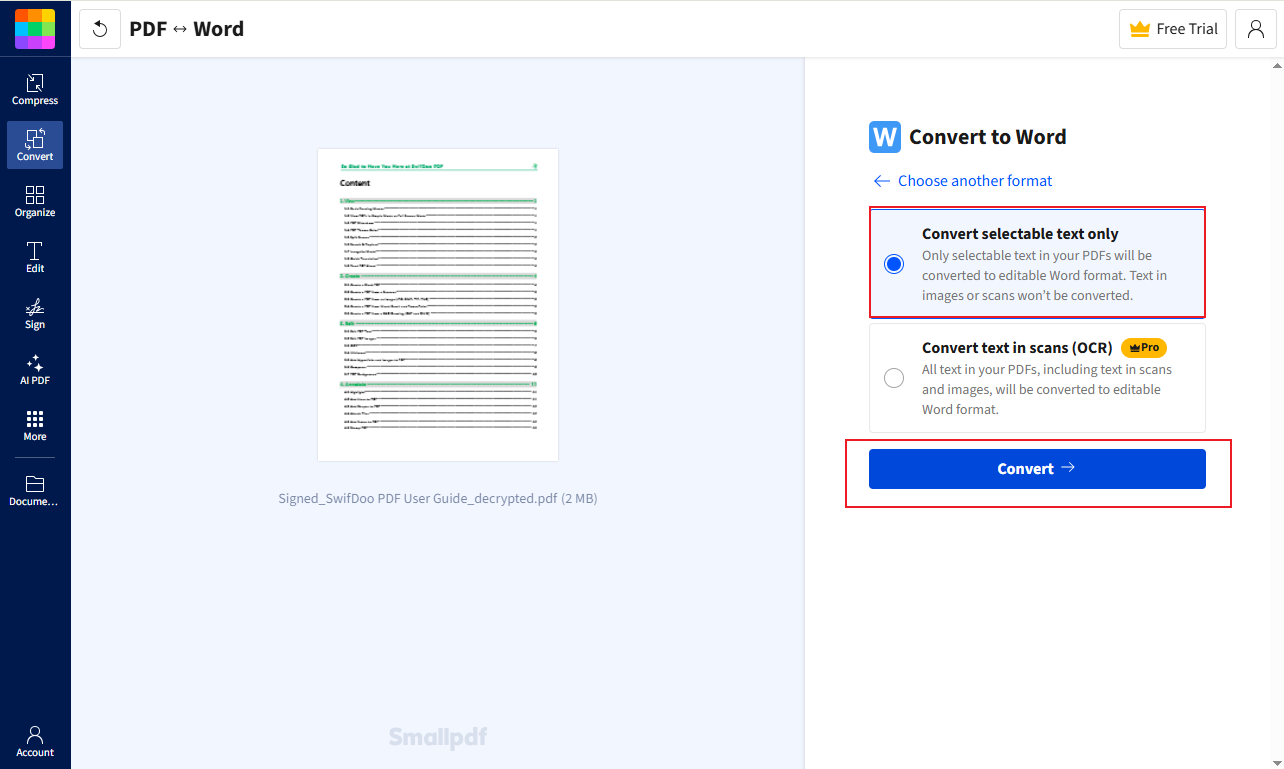
Task: Click the Convert to Word heading
Action: click(988, 137)
